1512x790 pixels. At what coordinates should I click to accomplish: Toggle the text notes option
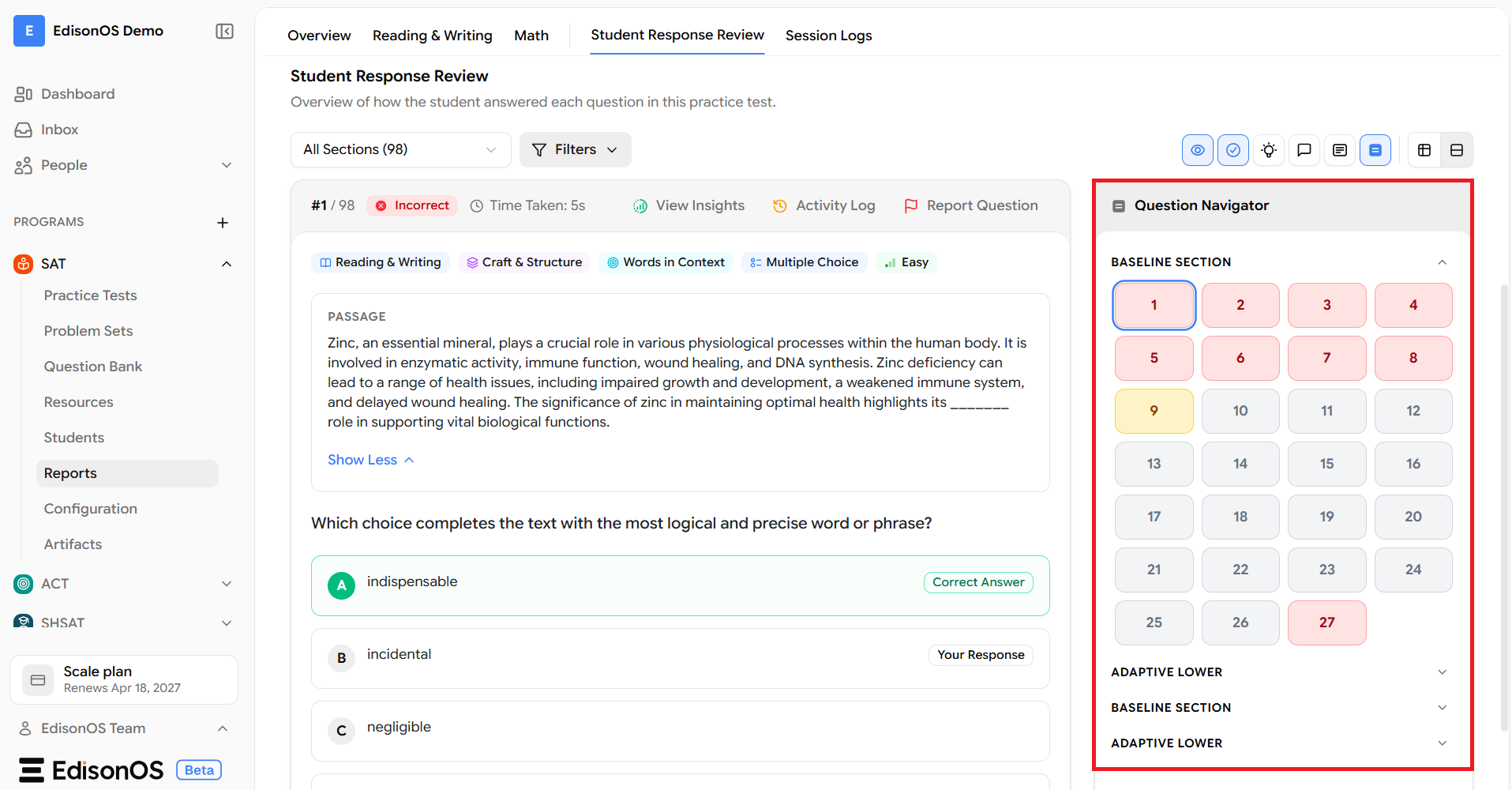1340,150
